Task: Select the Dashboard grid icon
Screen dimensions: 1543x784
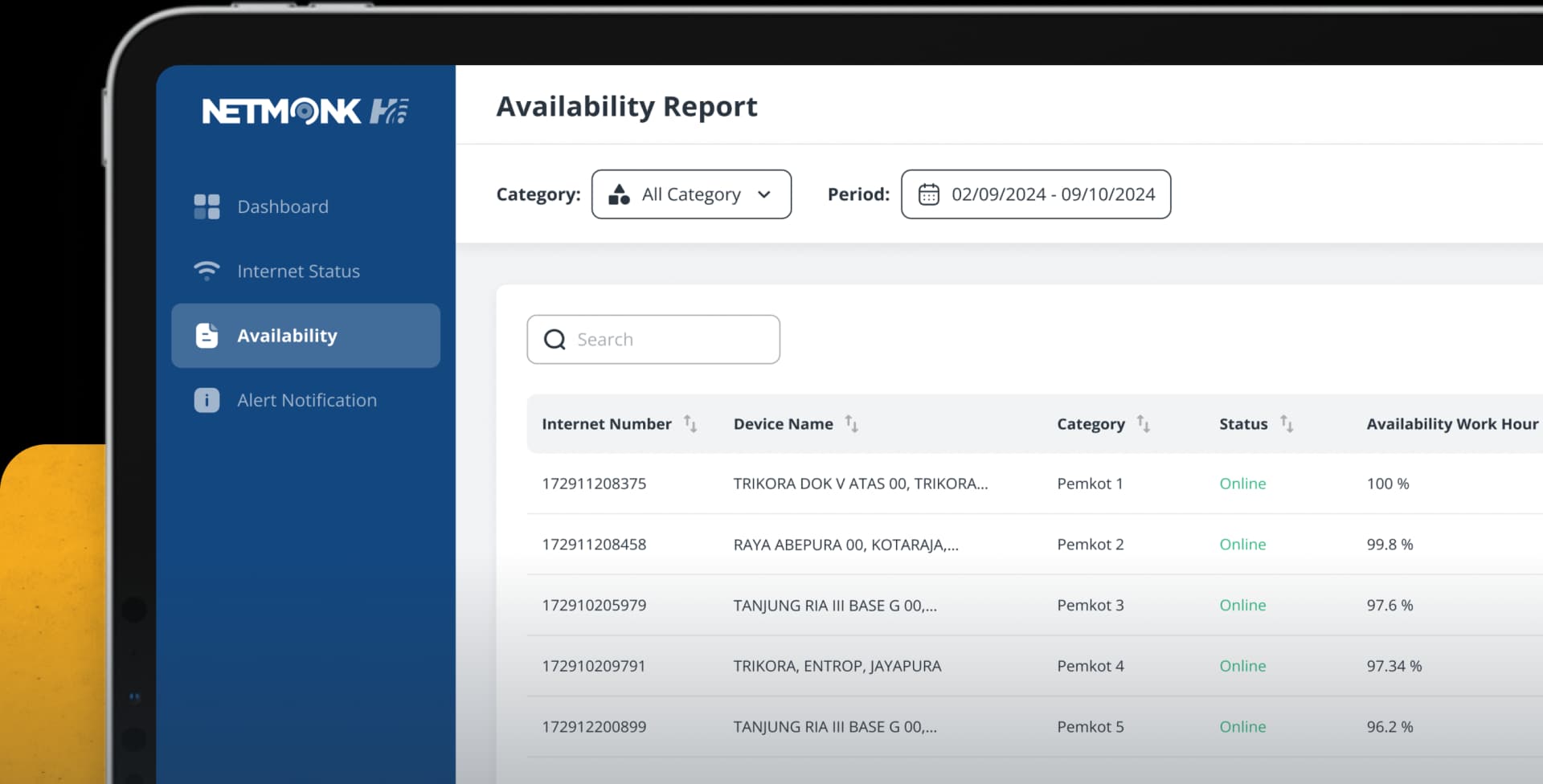Action: [207, 206]
